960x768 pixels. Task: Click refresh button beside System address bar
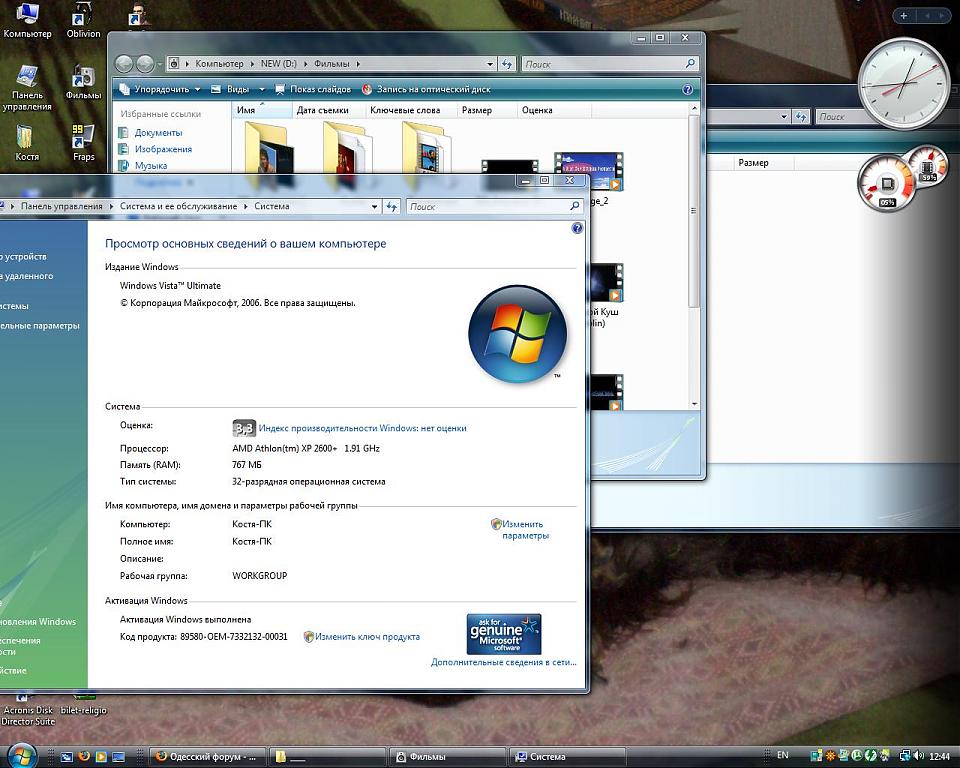[x=392, y=207]
